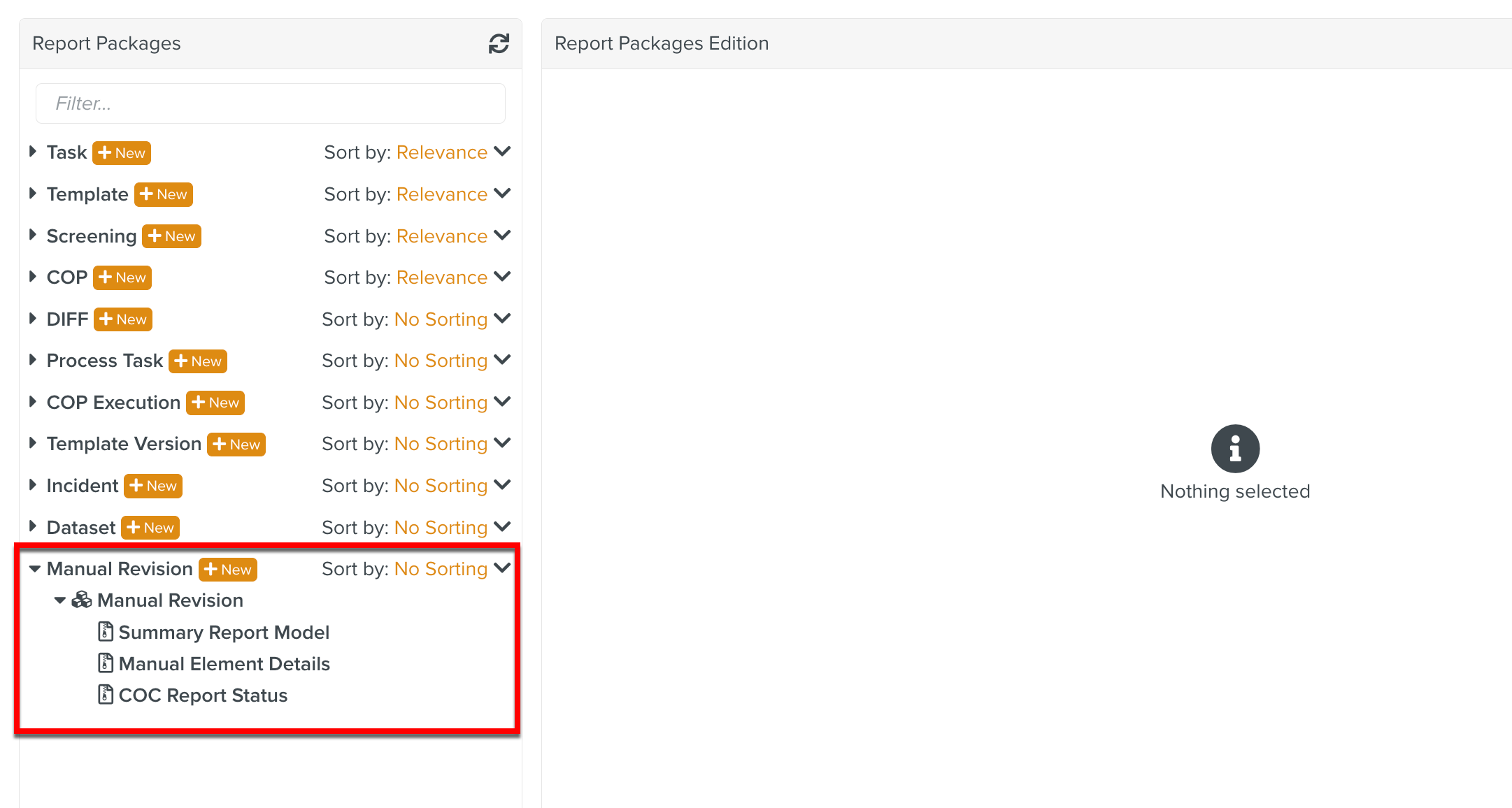Open Task sort dropdown chevron

[x=502, y=152]
